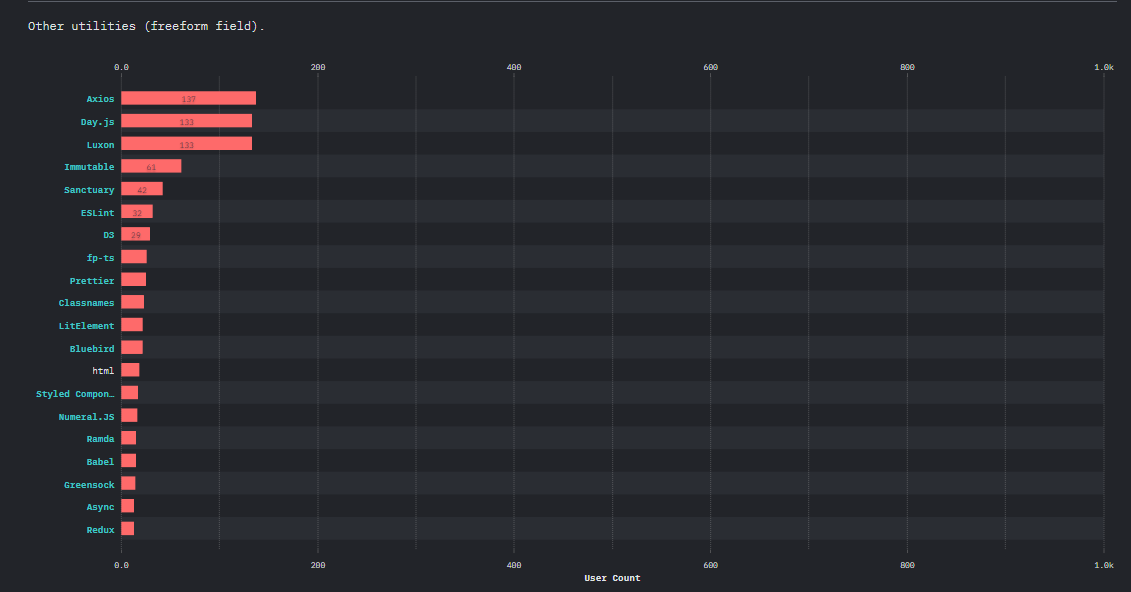The height and width of the screenshot is (592, 1131).
Task: Click the LitElement bar
Action: (132, 324)
